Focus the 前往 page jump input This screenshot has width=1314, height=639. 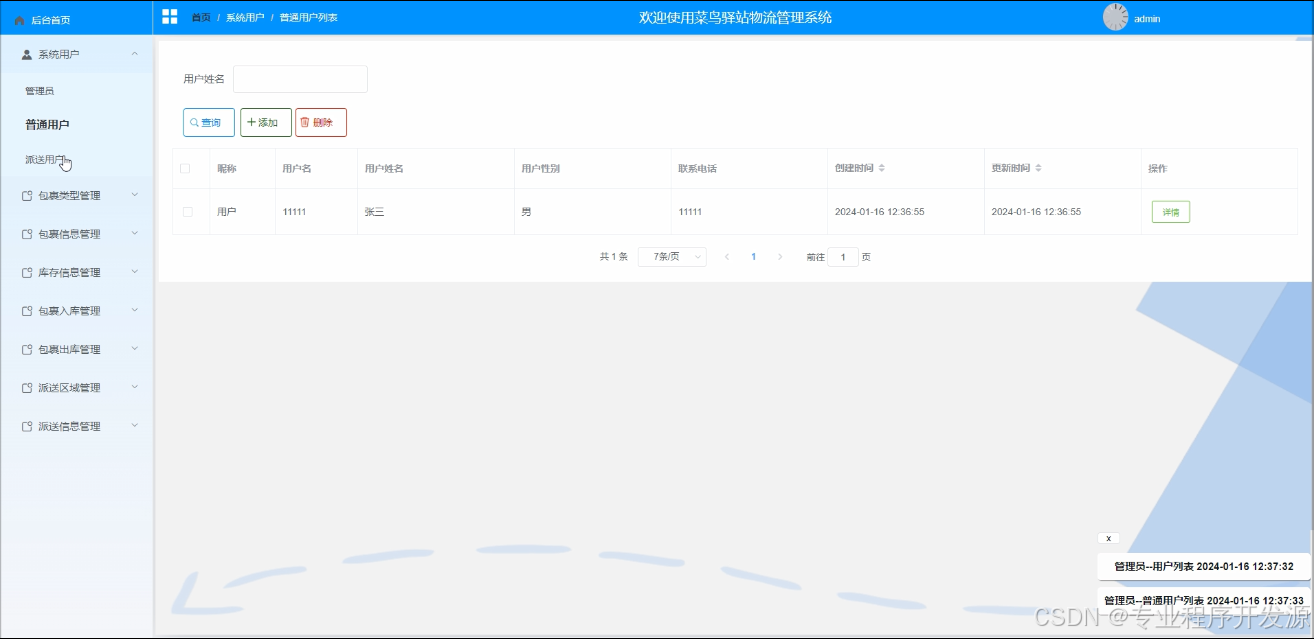click(843, 257)
